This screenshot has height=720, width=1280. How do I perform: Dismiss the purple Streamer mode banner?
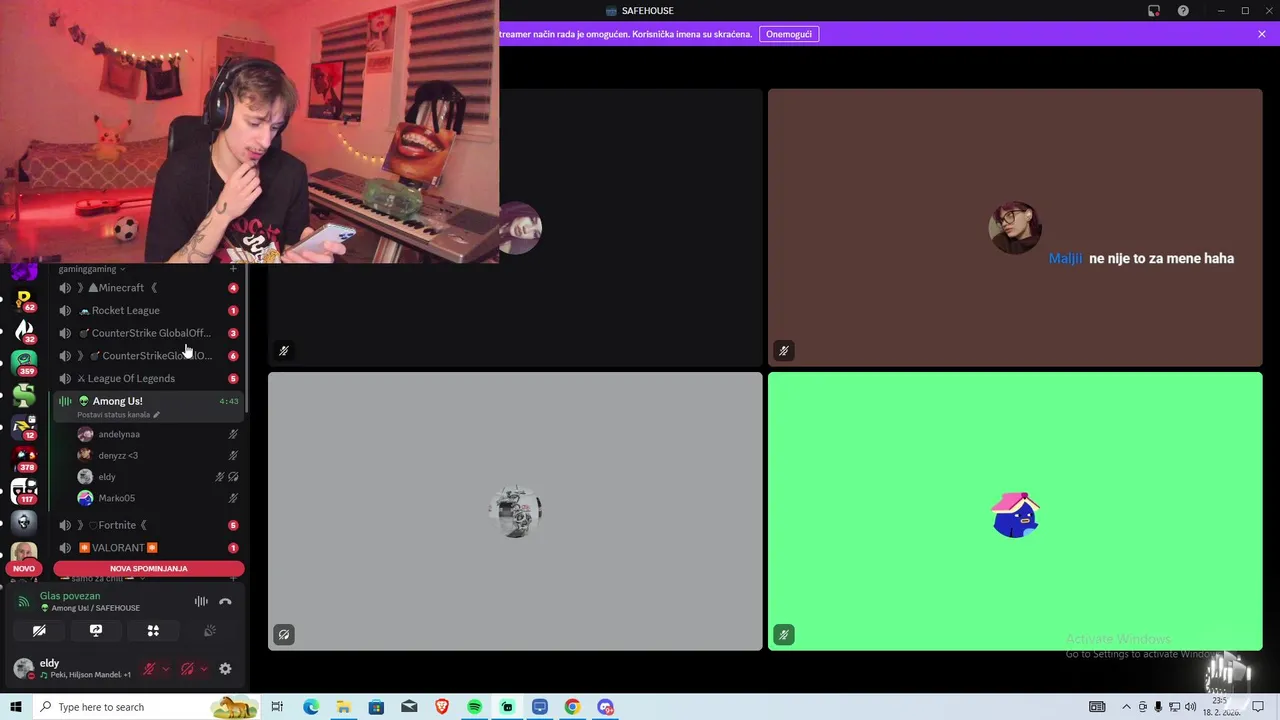pos(1262,34)
